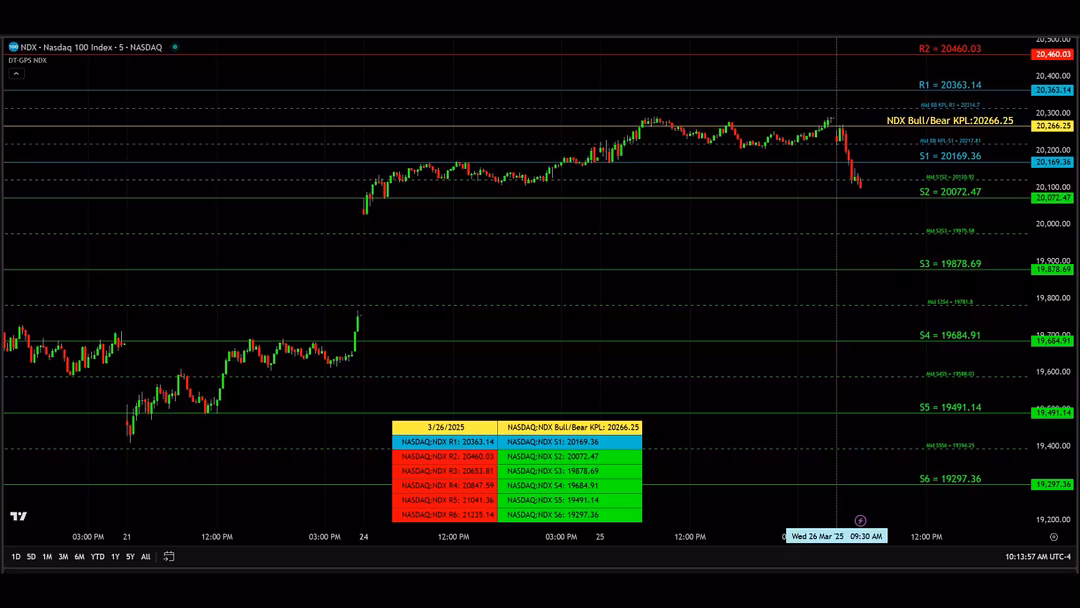Click the Wed 26 Mar '25 09:30 AM time label
The width and height of the screenshot is (1080, 608).
tap(836, 536)
